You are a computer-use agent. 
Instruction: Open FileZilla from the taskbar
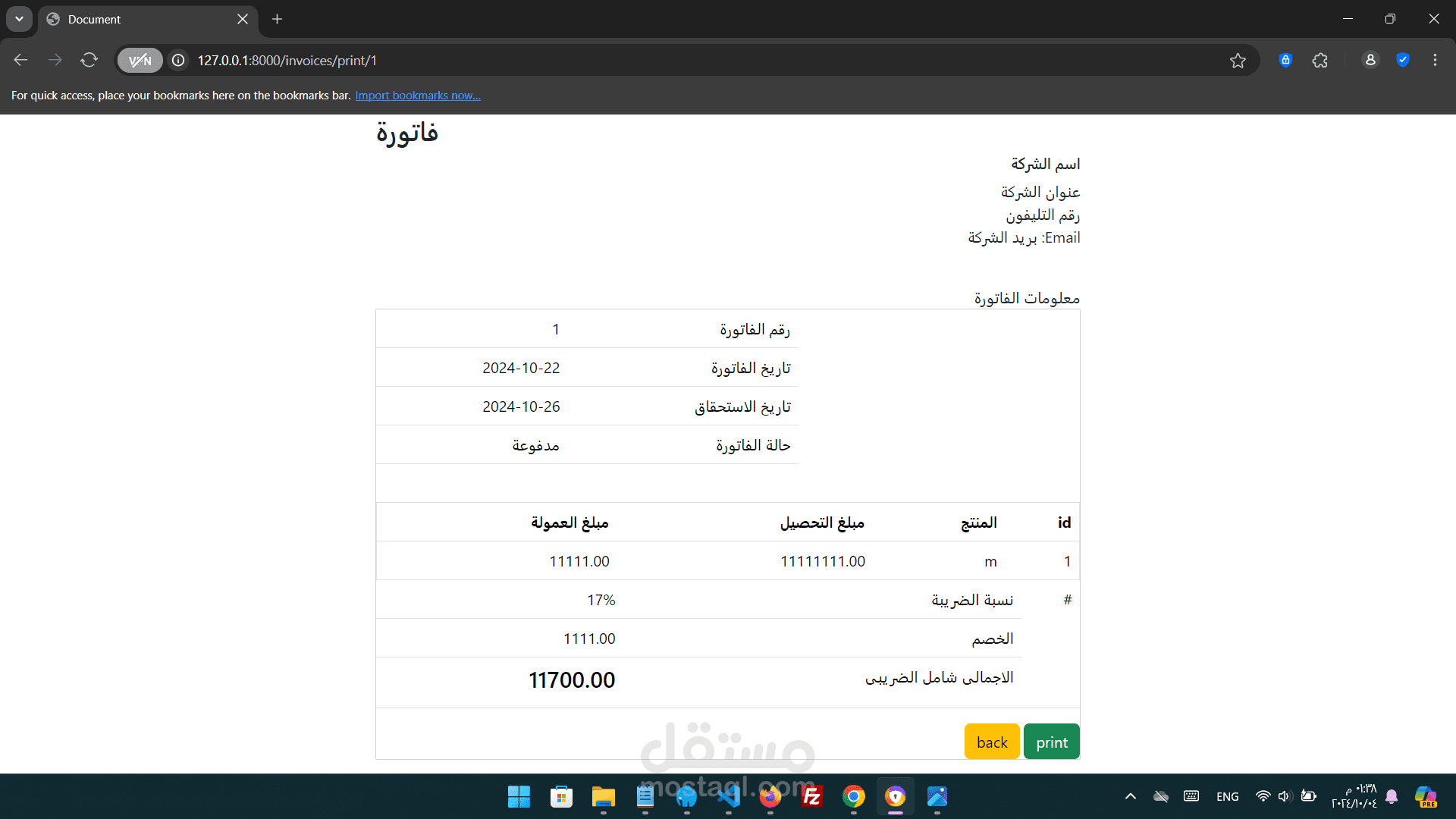pos(811,796)
